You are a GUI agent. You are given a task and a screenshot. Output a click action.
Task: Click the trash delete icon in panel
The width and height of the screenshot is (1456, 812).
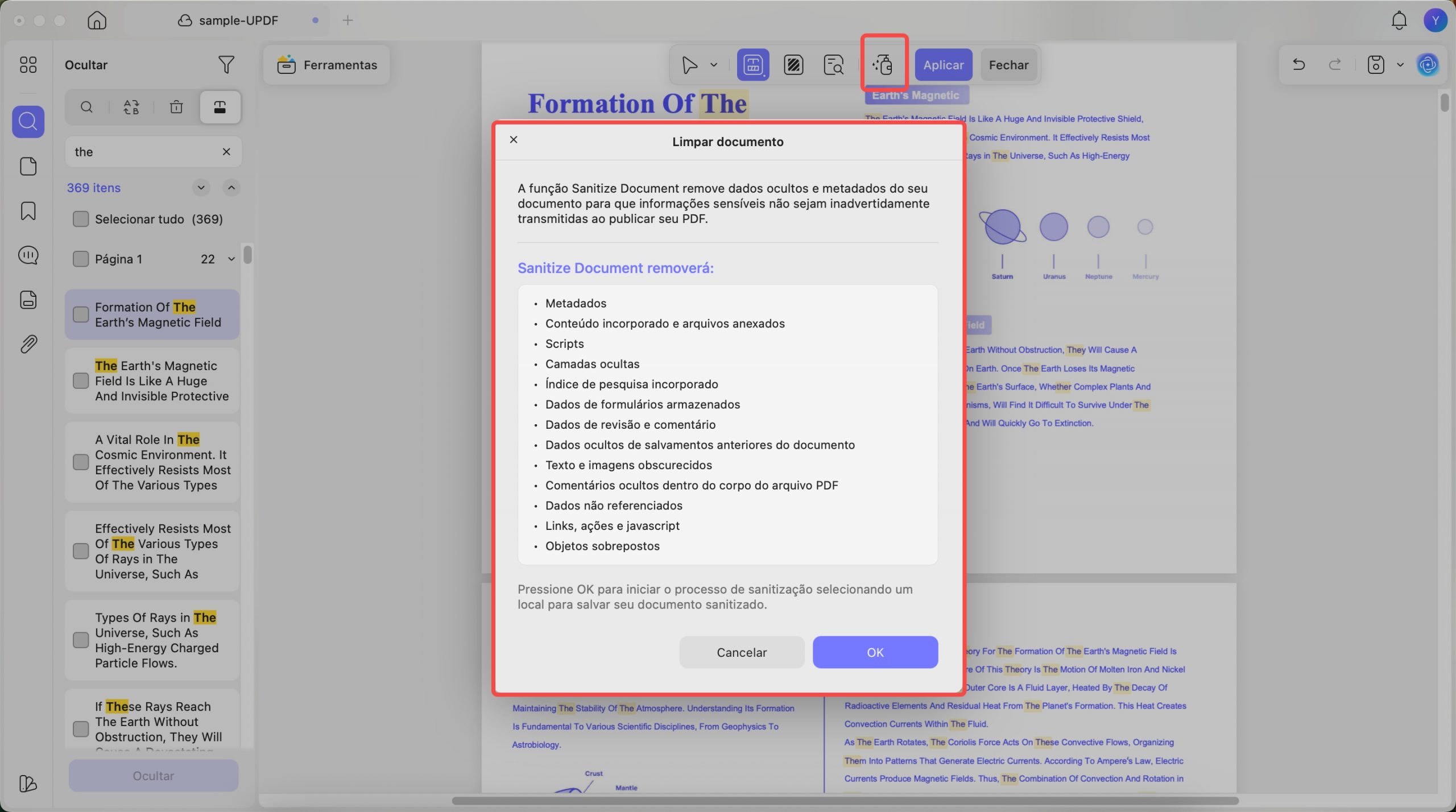(176, 107)
